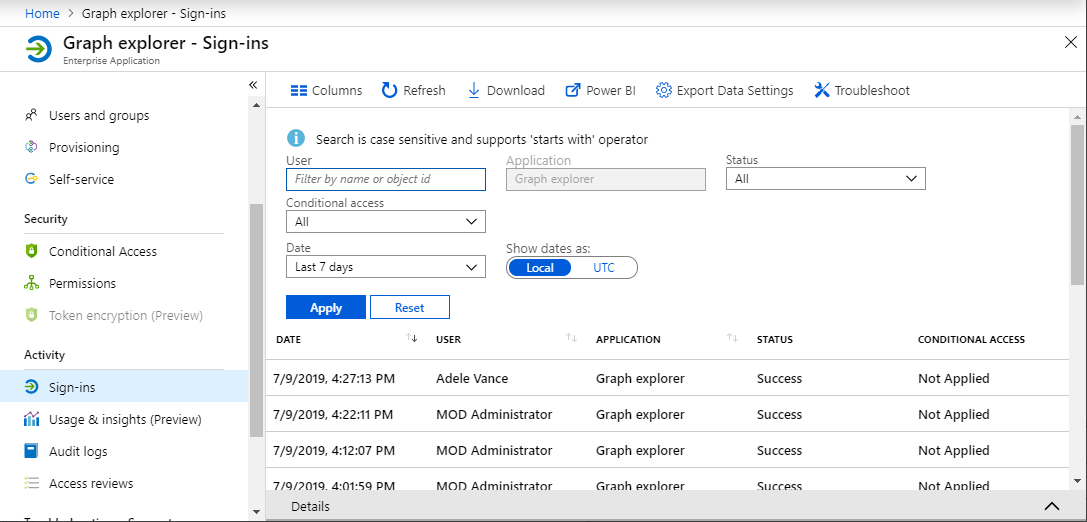The image size is (1087, 522).
Task: Sort by the DATE column arrows
Action: (x=412, y=339)
